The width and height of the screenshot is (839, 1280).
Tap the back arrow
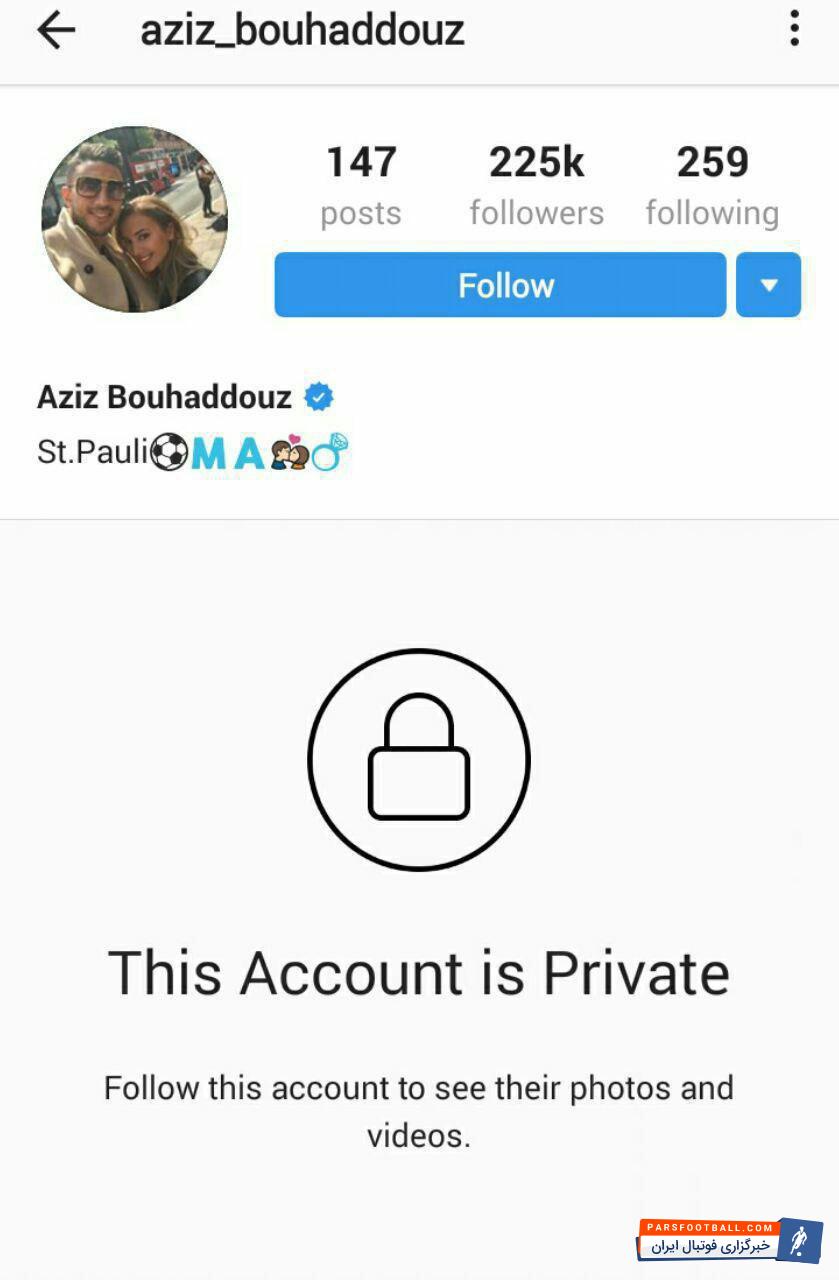coord(56,30)
